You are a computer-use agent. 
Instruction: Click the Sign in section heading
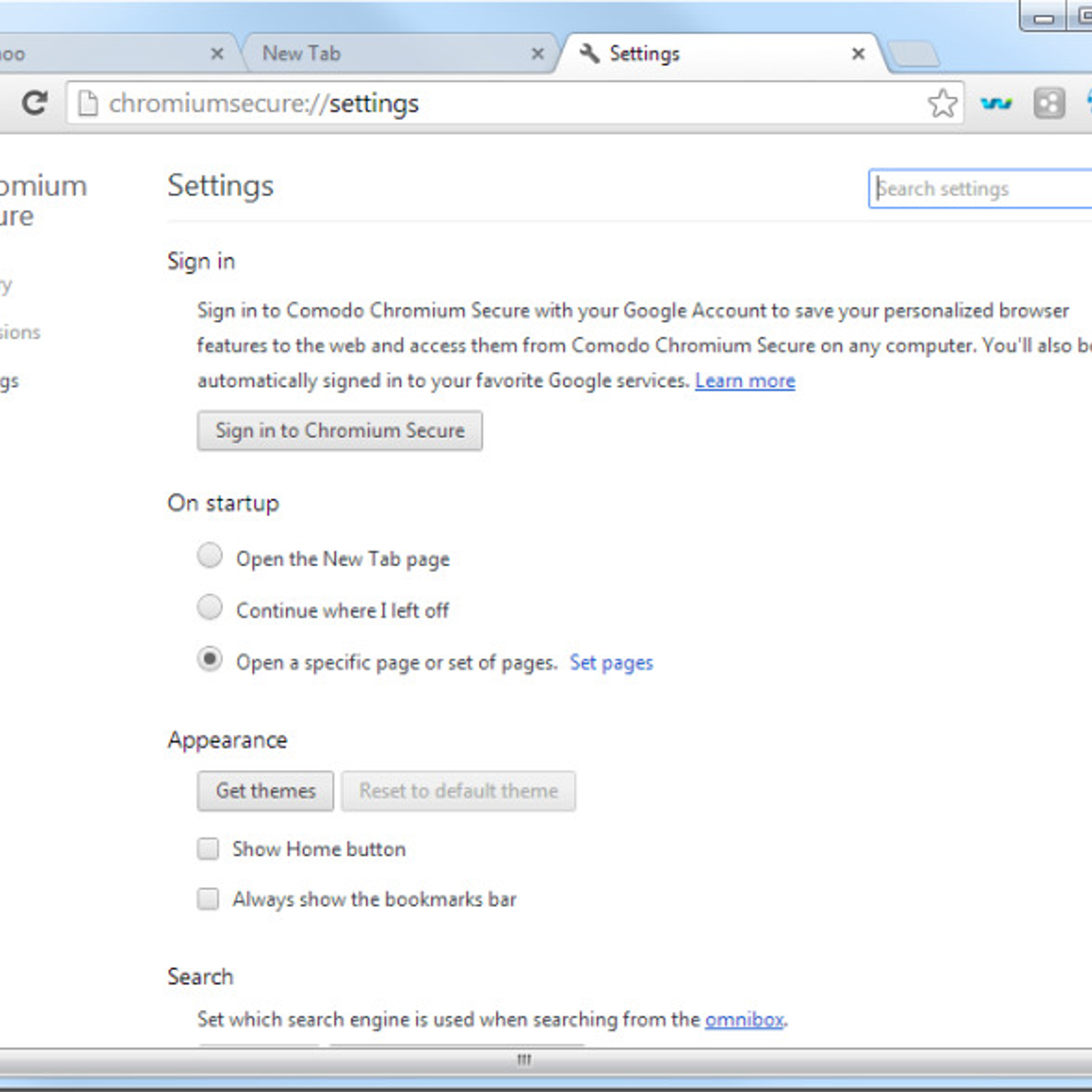tap(201, 261)
